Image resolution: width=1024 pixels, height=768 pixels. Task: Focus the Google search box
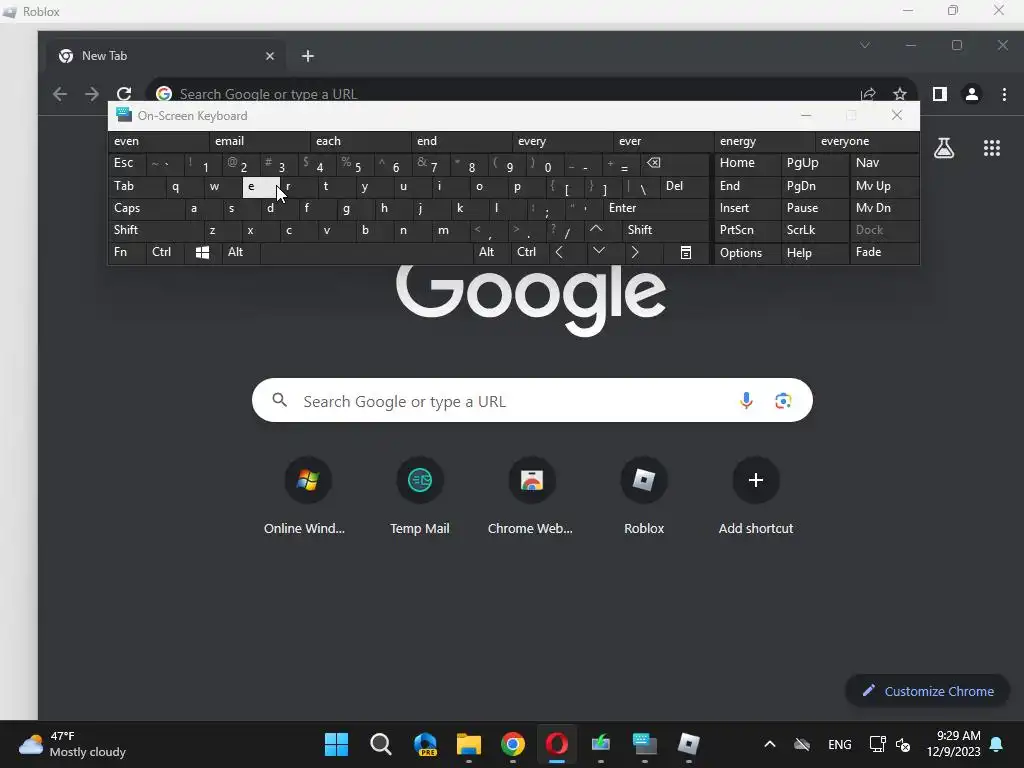pos(532,400)
